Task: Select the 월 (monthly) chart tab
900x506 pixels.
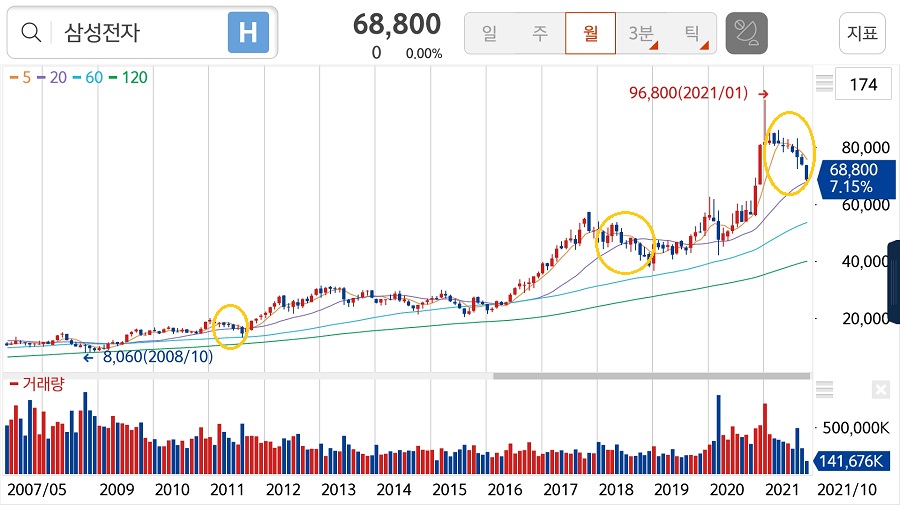Action: click(x=590, y=33)
